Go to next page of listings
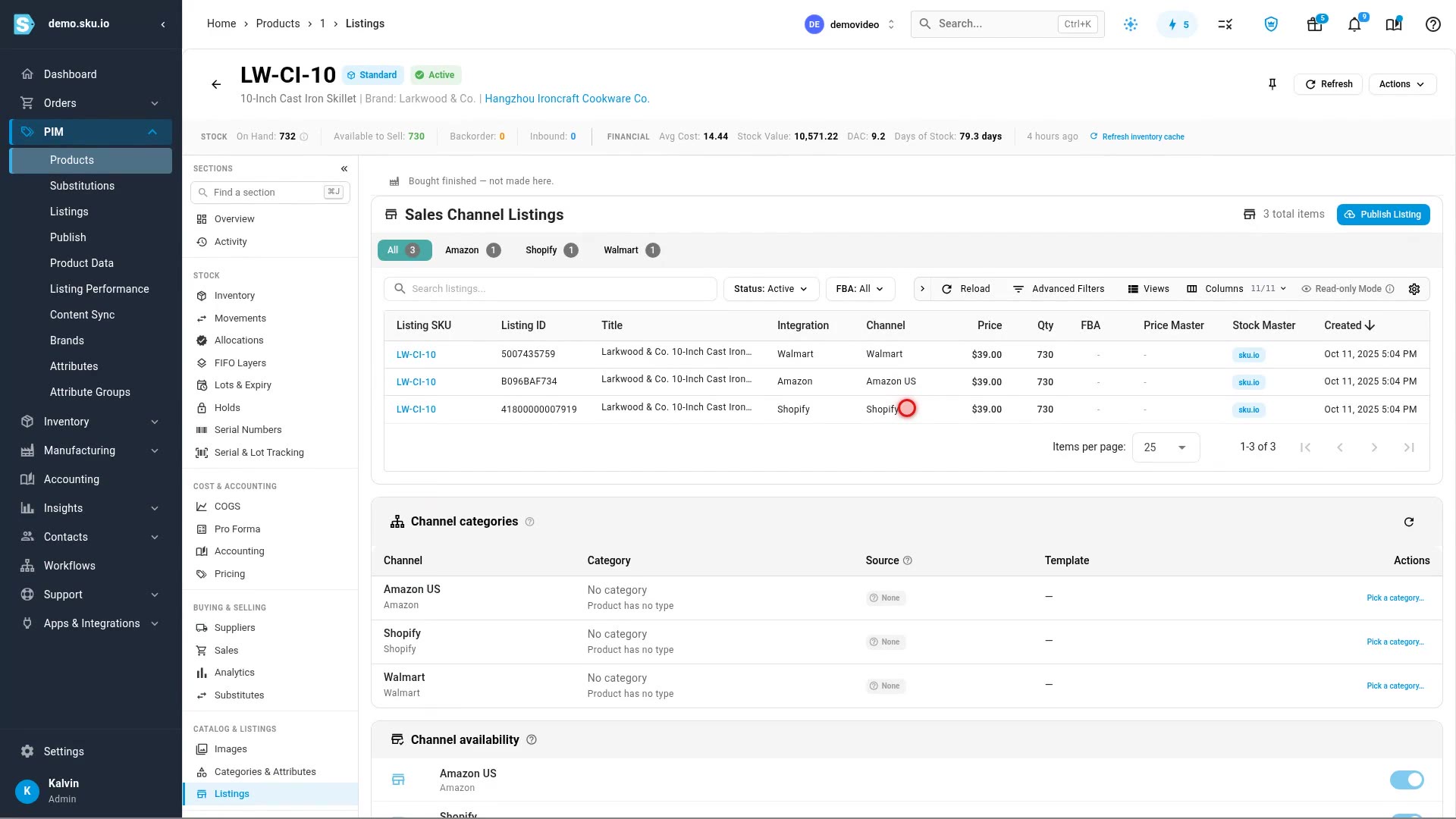 1374,447
